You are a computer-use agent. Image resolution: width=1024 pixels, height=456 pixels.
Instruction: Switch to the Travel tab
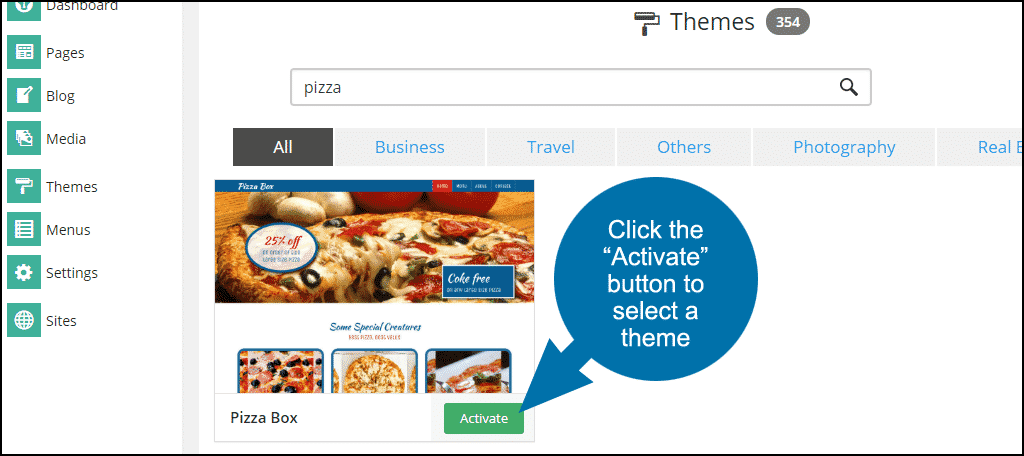[x=551, y=147]
